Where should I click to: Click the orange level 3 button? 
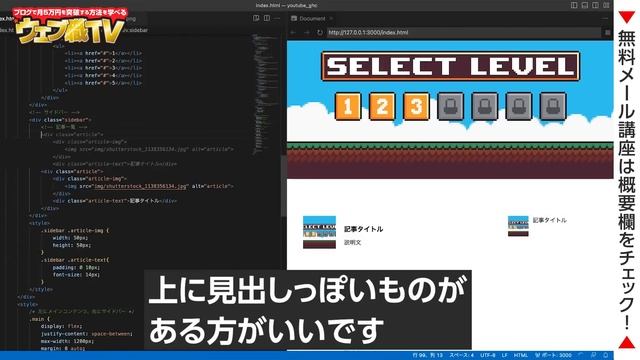coord(416,107)
